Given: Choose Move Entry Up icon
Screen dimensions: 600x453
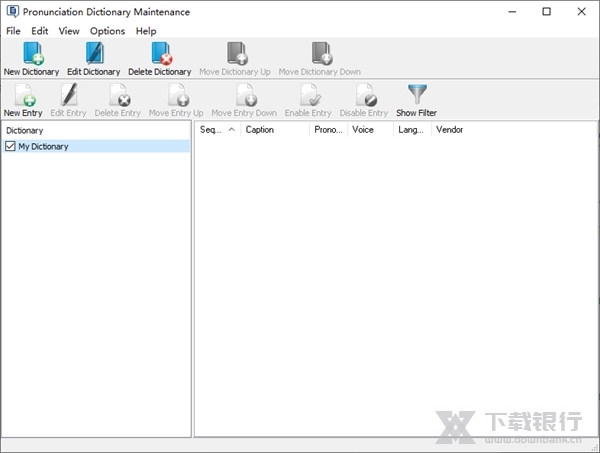Looking at the screenshot, I should 179,95.
